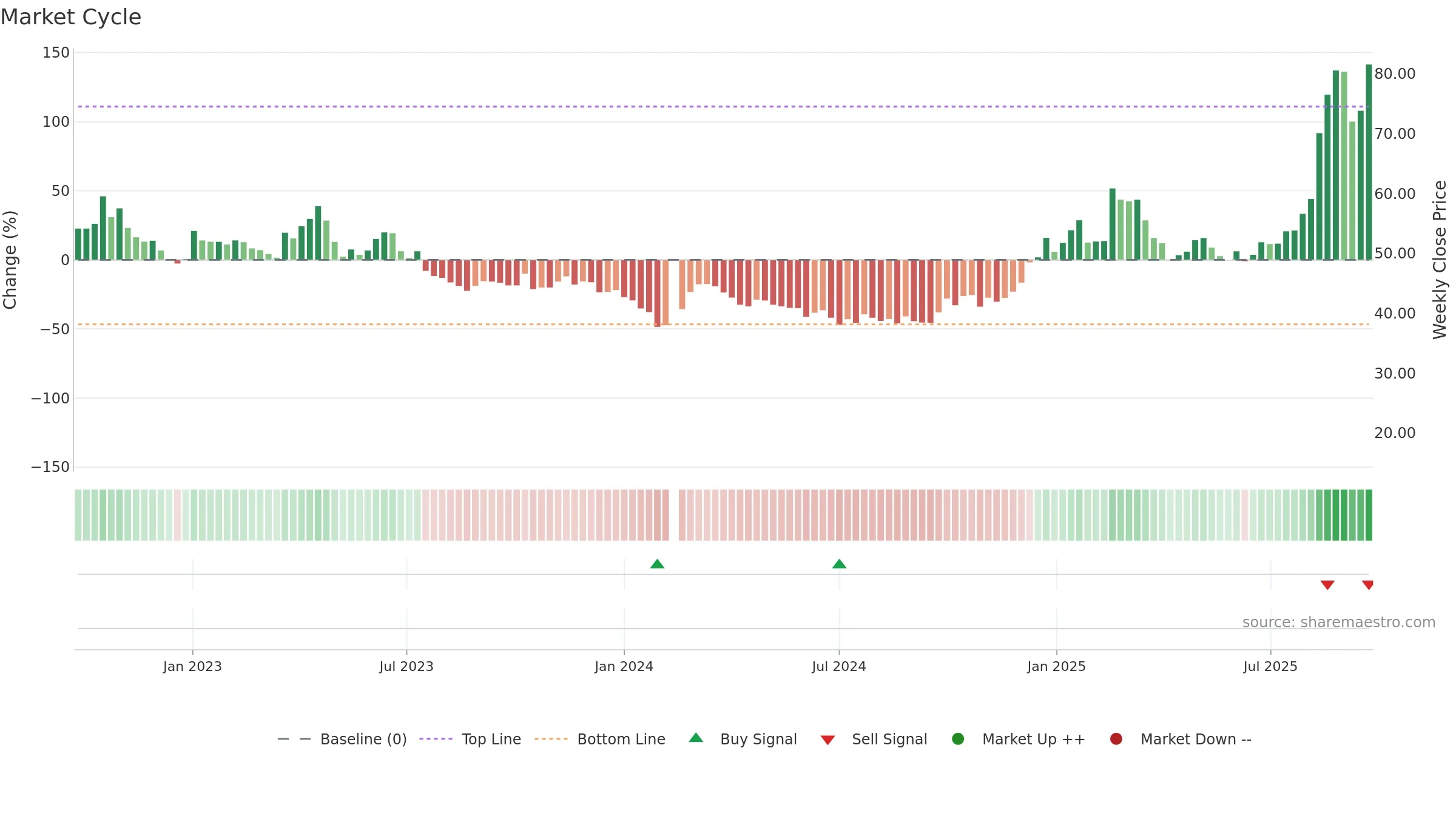
Task: Click the 20.00 price tick label
Action: coord(1395,433)
